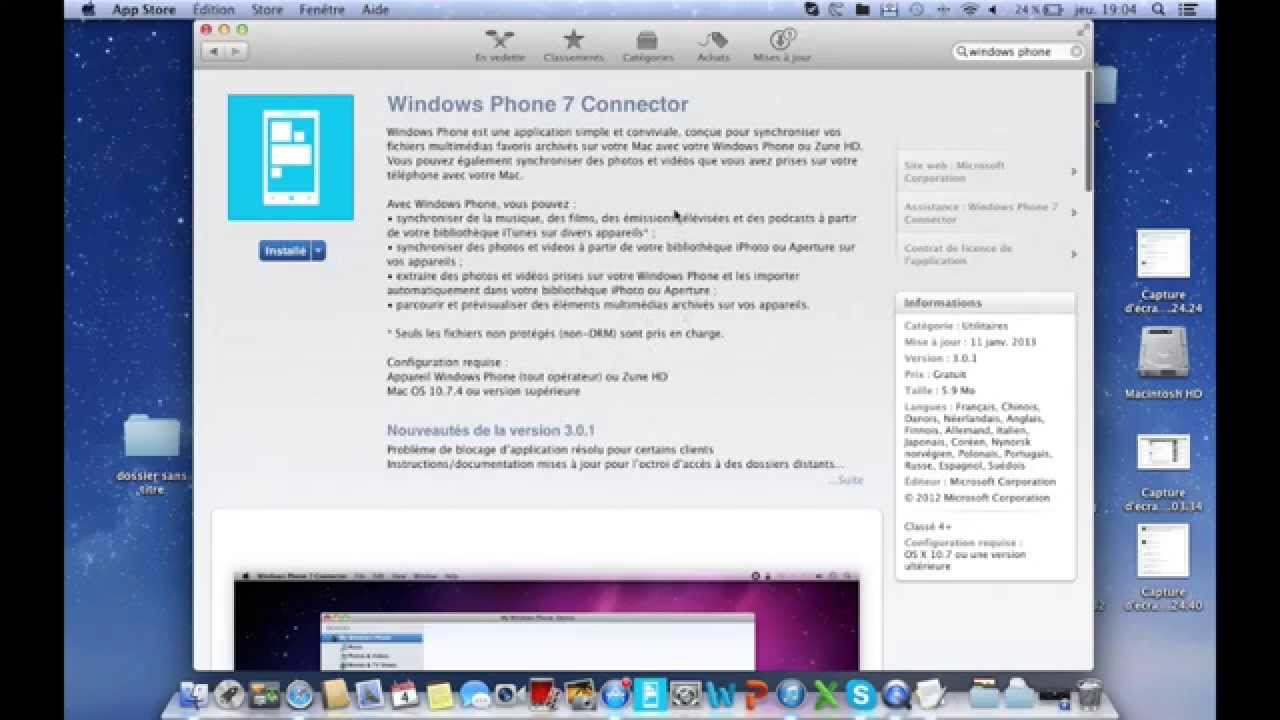1280x720 pixels.
Task: Open the Mises à jour updates section
Action: point(782,46)
